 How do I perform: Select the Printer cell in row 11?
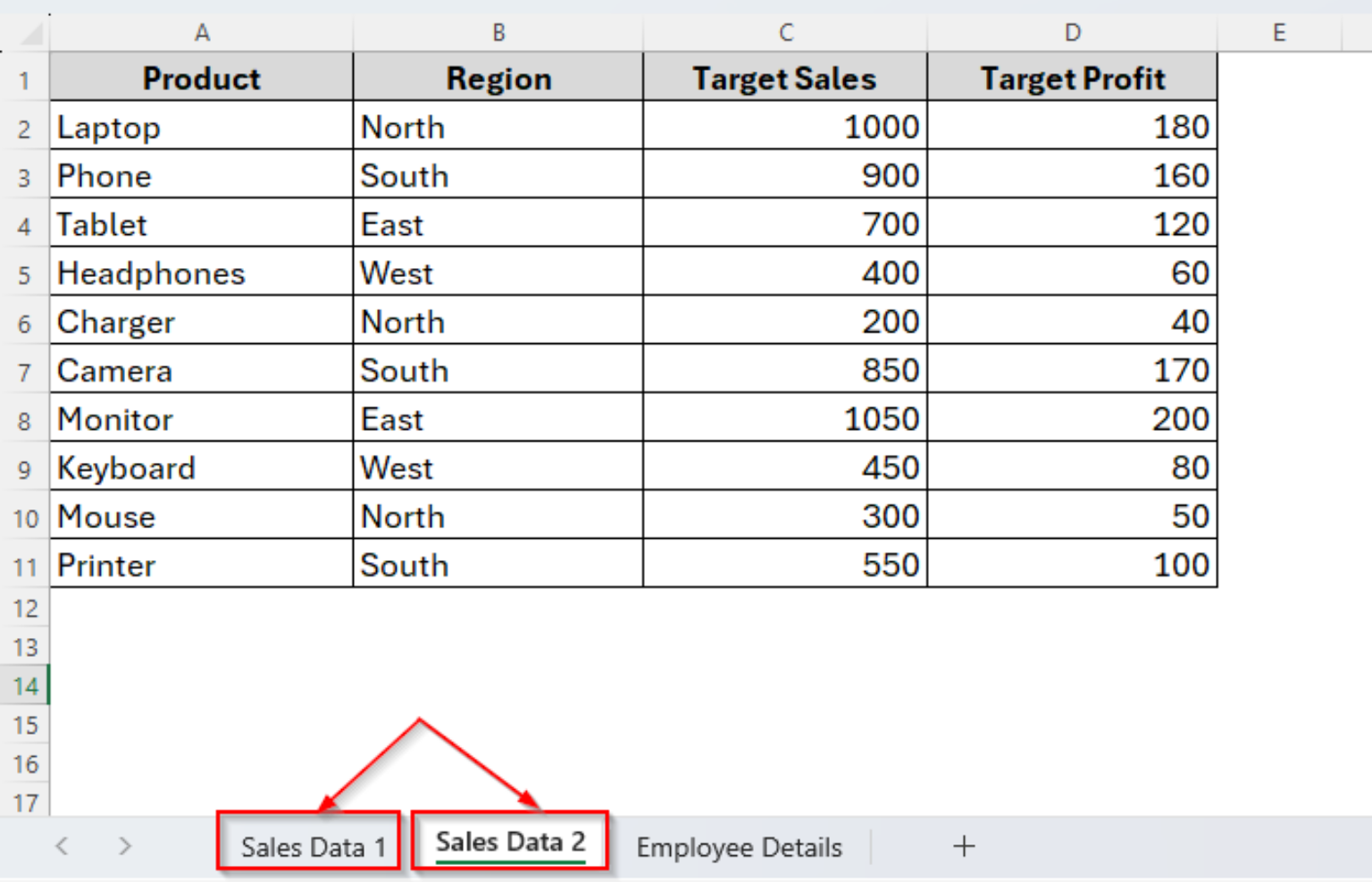click(x=202, y=565)
